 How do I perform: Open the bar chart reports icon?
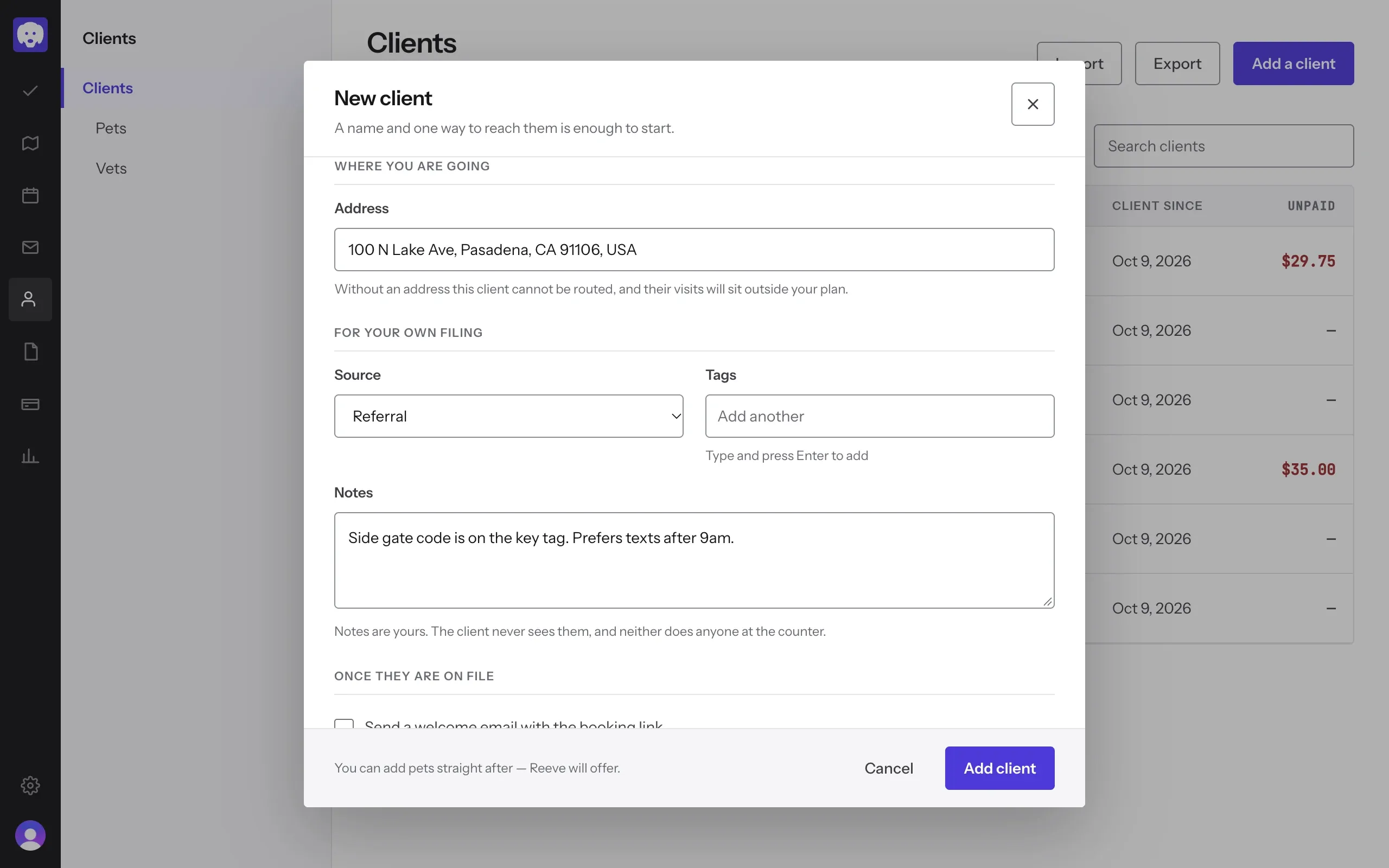pos(30,456)
